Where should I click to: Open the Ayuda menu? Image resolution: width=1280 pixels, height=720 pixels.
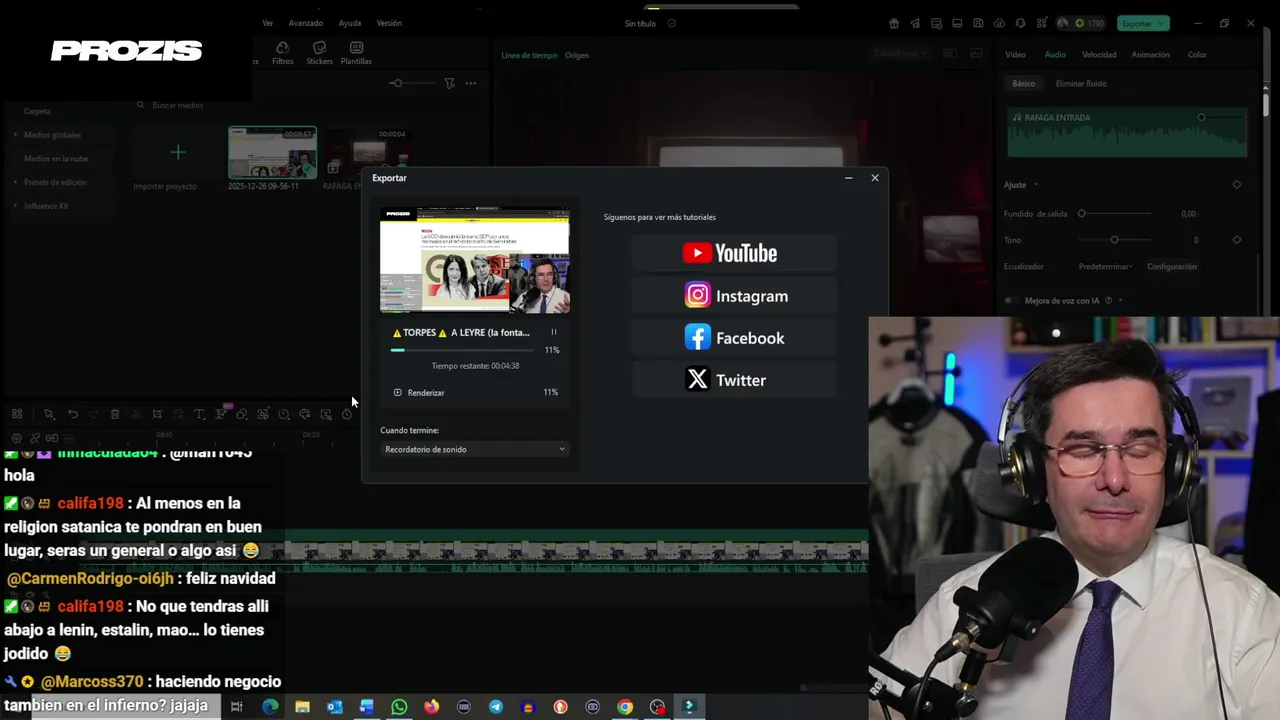350,23
